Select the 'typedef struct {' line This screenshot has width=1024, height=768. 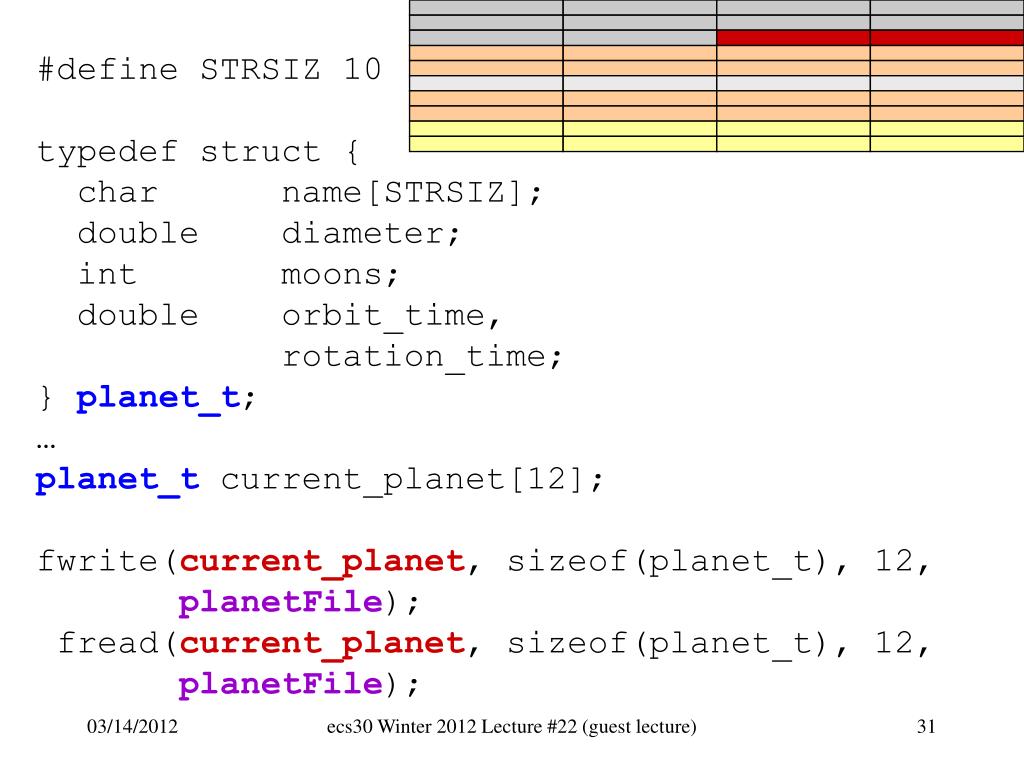point(199,152)
